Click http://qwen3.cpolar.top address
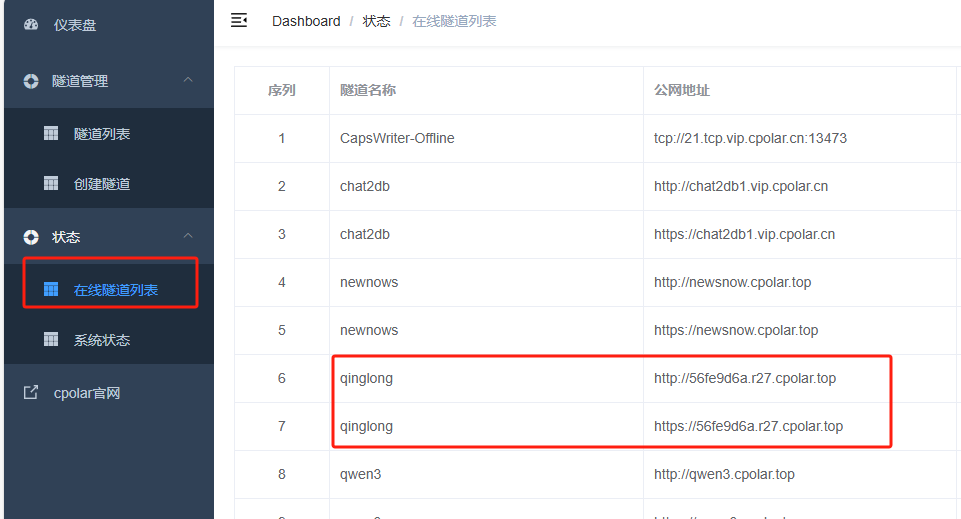The width and height of the screenshot is (961, 519). (724, 474)
